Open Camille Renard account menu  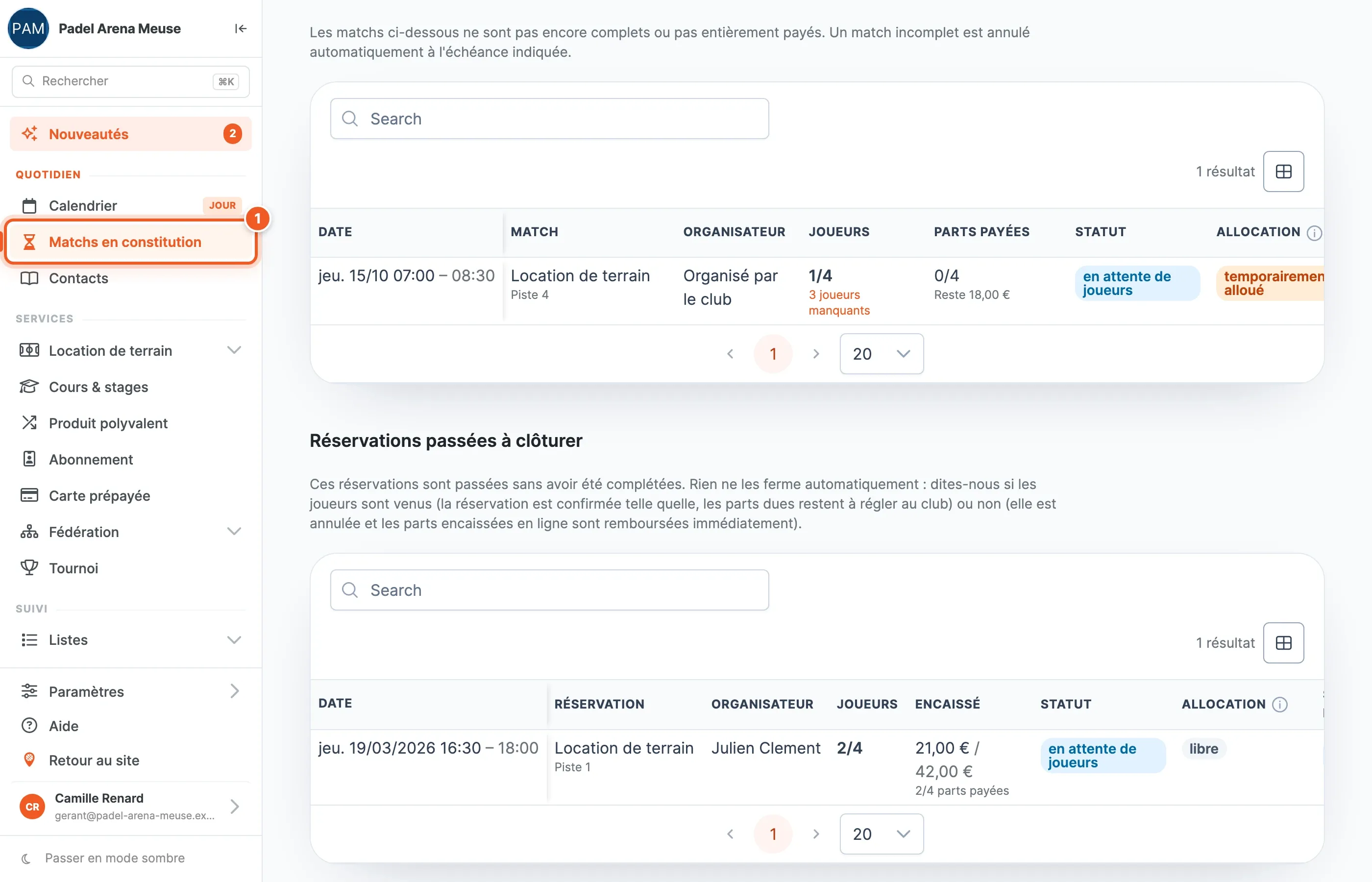(130, 806)
